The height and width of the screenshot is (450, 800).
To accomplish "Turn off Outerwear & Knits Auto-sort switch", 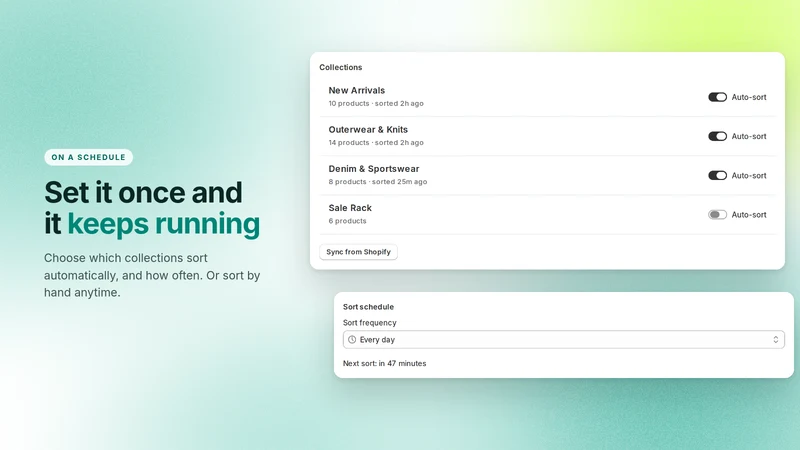I will point(717,136).
